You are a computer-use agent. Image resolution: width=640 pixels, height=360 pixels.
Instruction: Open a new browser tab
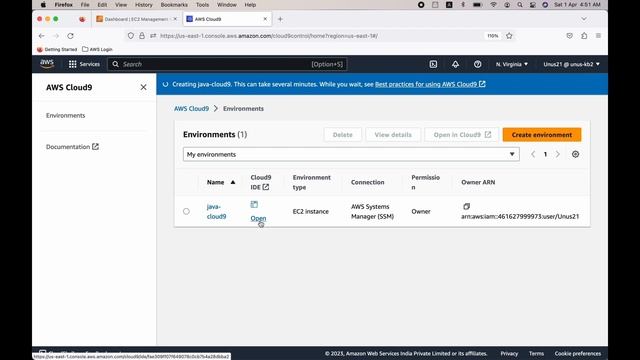click(x=280, y=19)
